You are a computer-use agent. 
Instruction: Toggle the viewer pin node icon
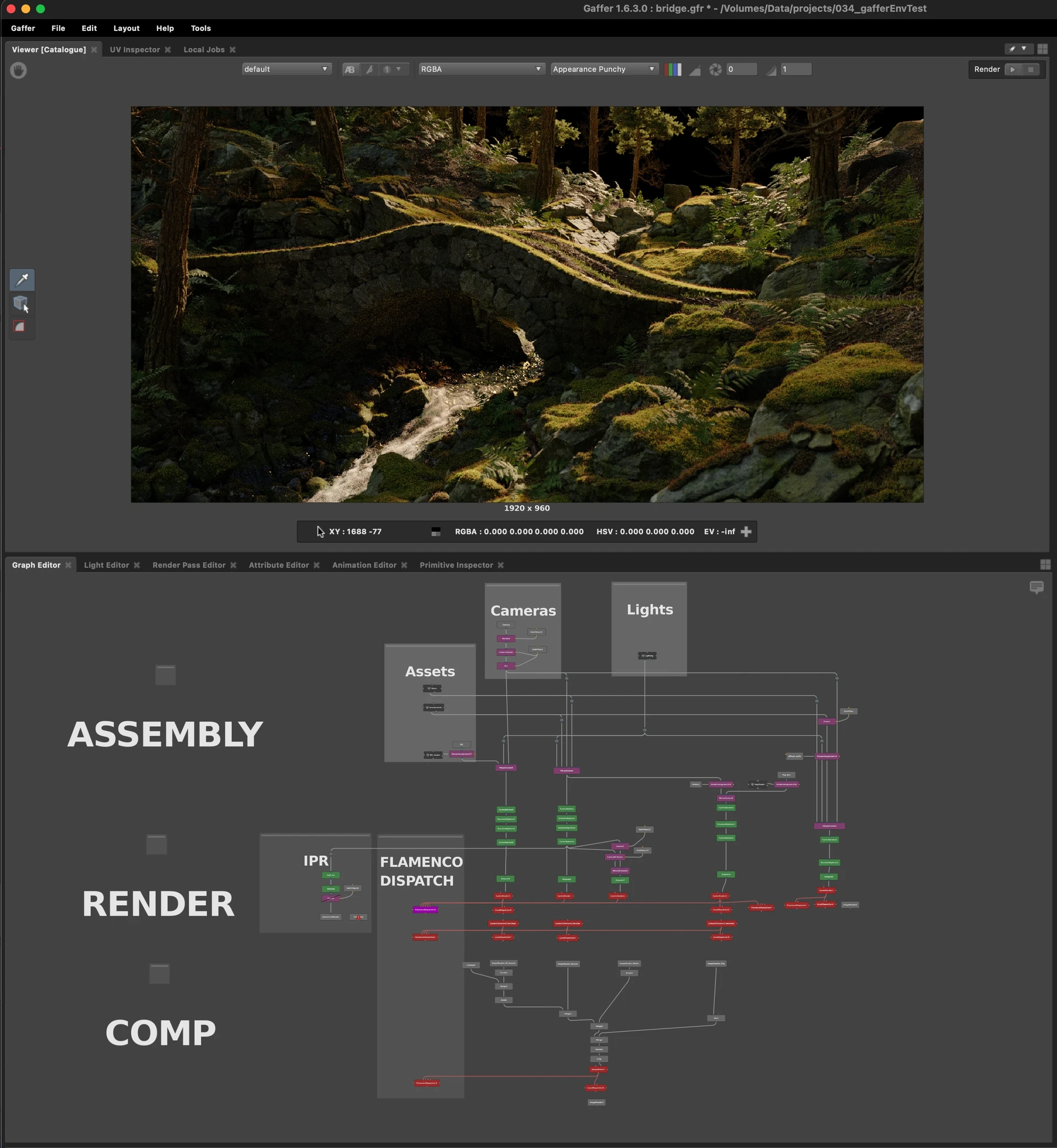[1012, 49]
